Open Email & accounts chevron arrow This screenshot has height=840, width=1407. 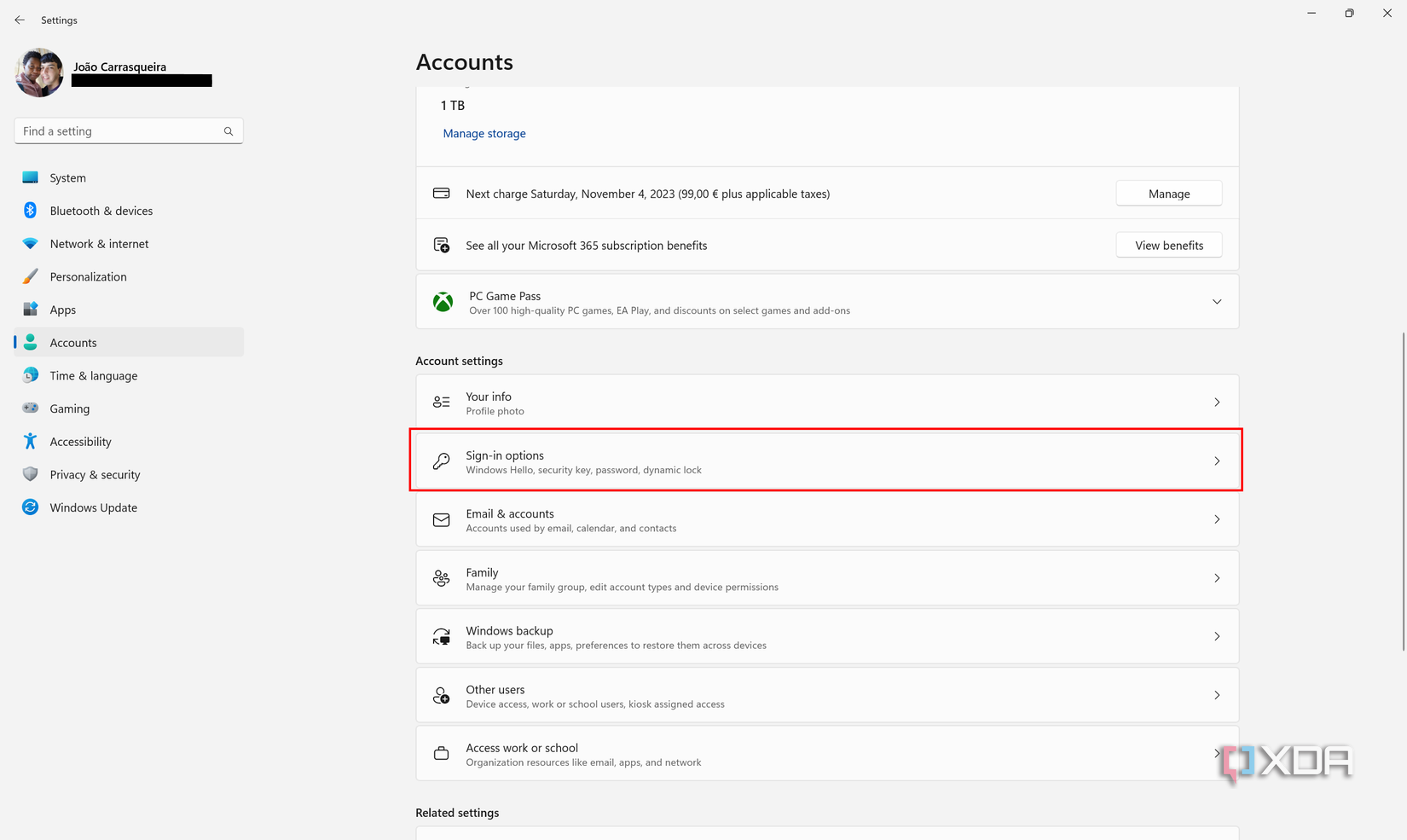coord(1217,519)
